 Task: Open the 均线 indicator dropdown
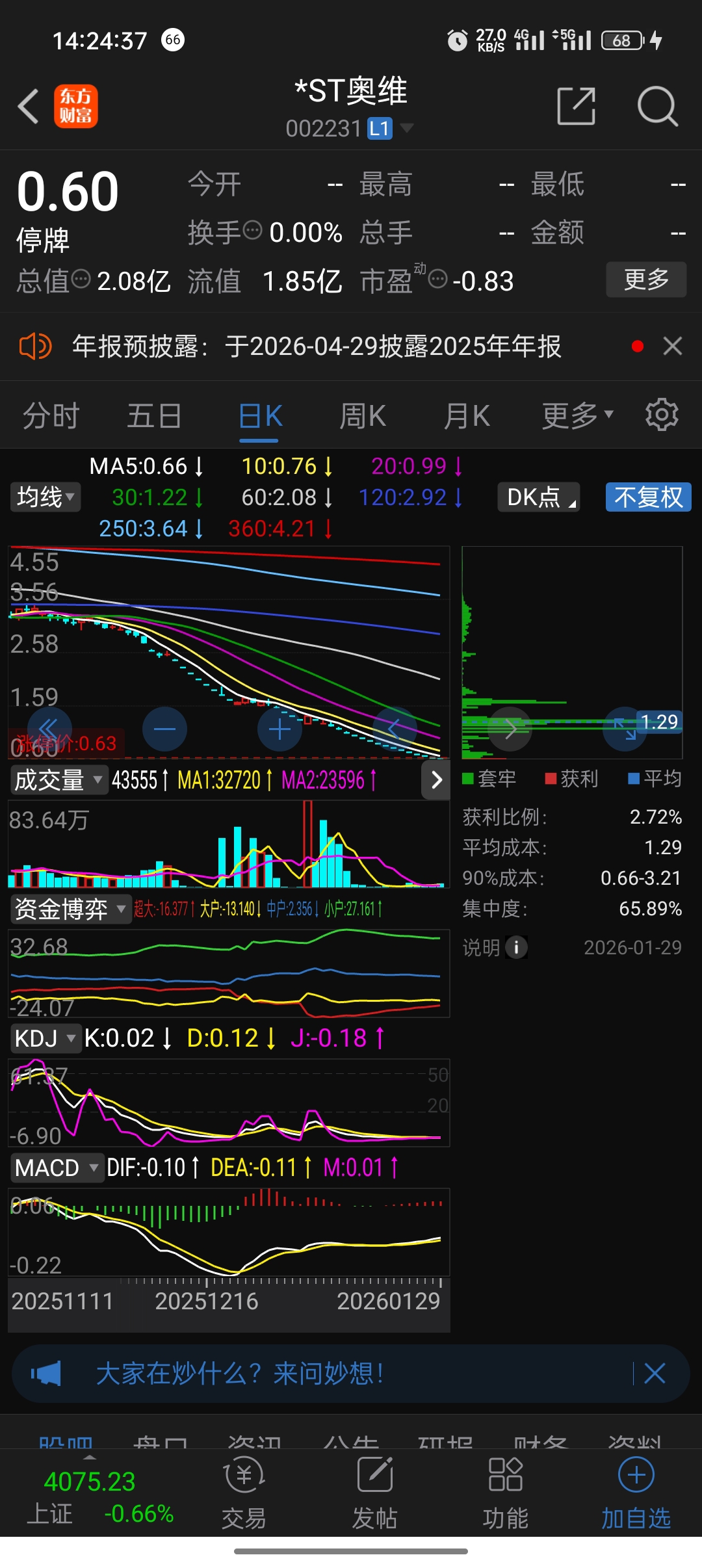pyautogui.click(x=45, y=497)
